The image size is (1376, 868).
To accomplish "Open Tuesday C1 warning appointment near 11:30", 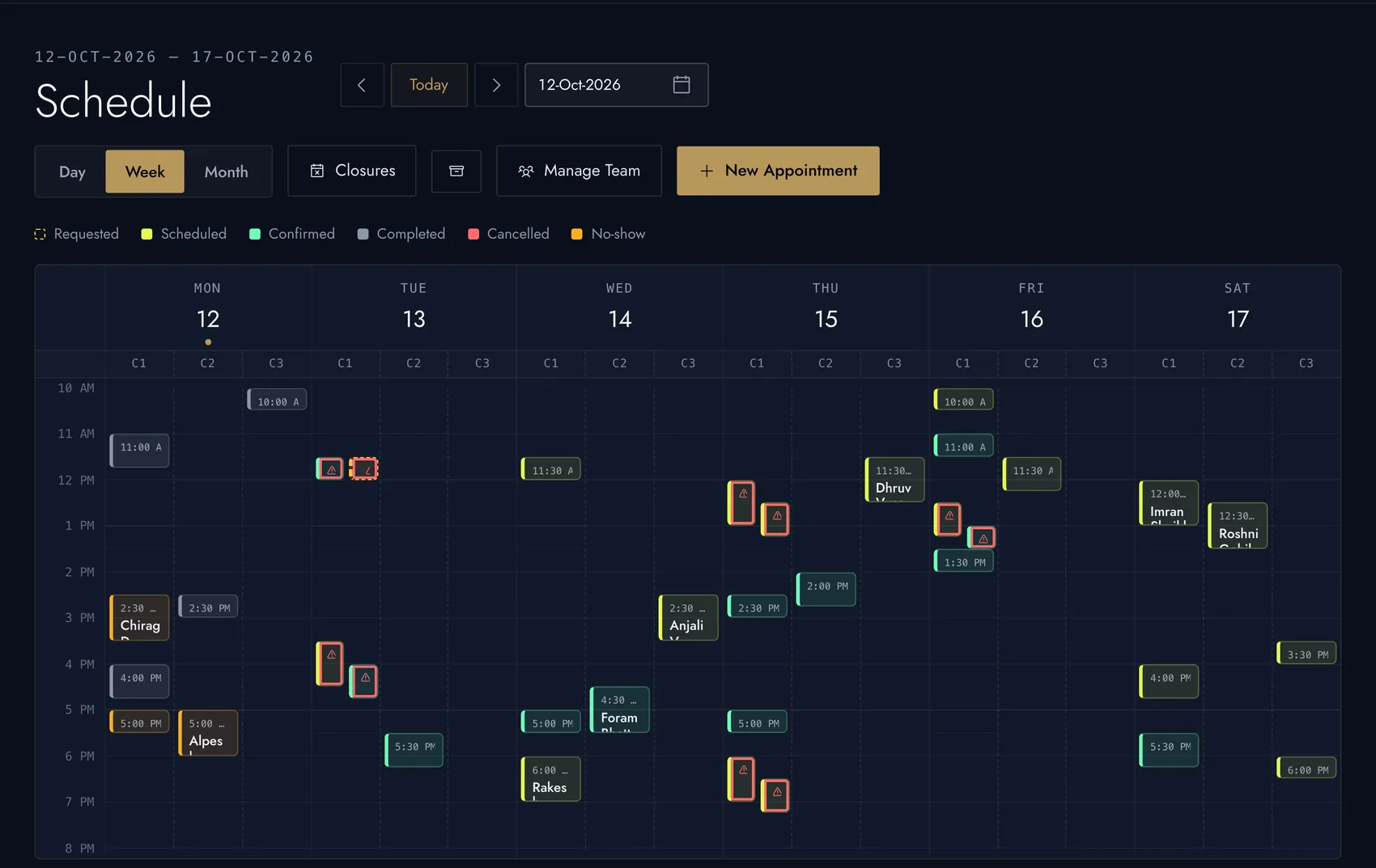I will (x=329, y=468).
